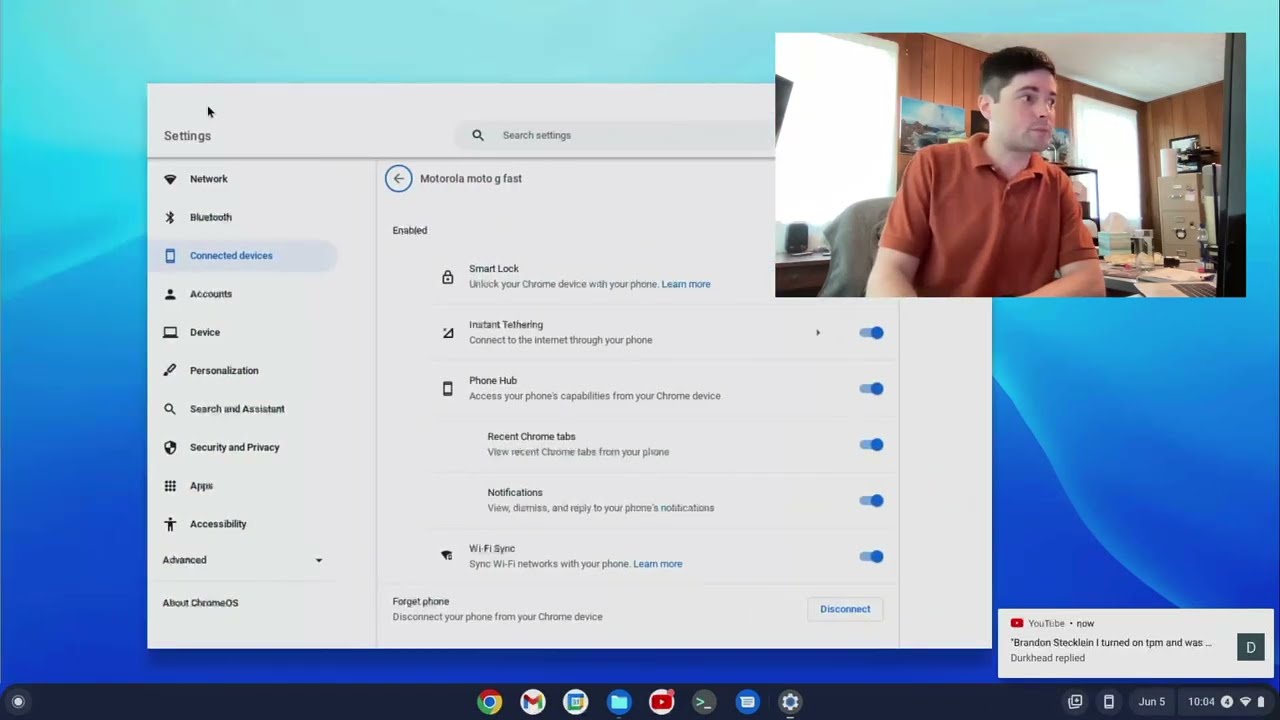
Task: Open the launcher circle button
Action: click(18, 702)
